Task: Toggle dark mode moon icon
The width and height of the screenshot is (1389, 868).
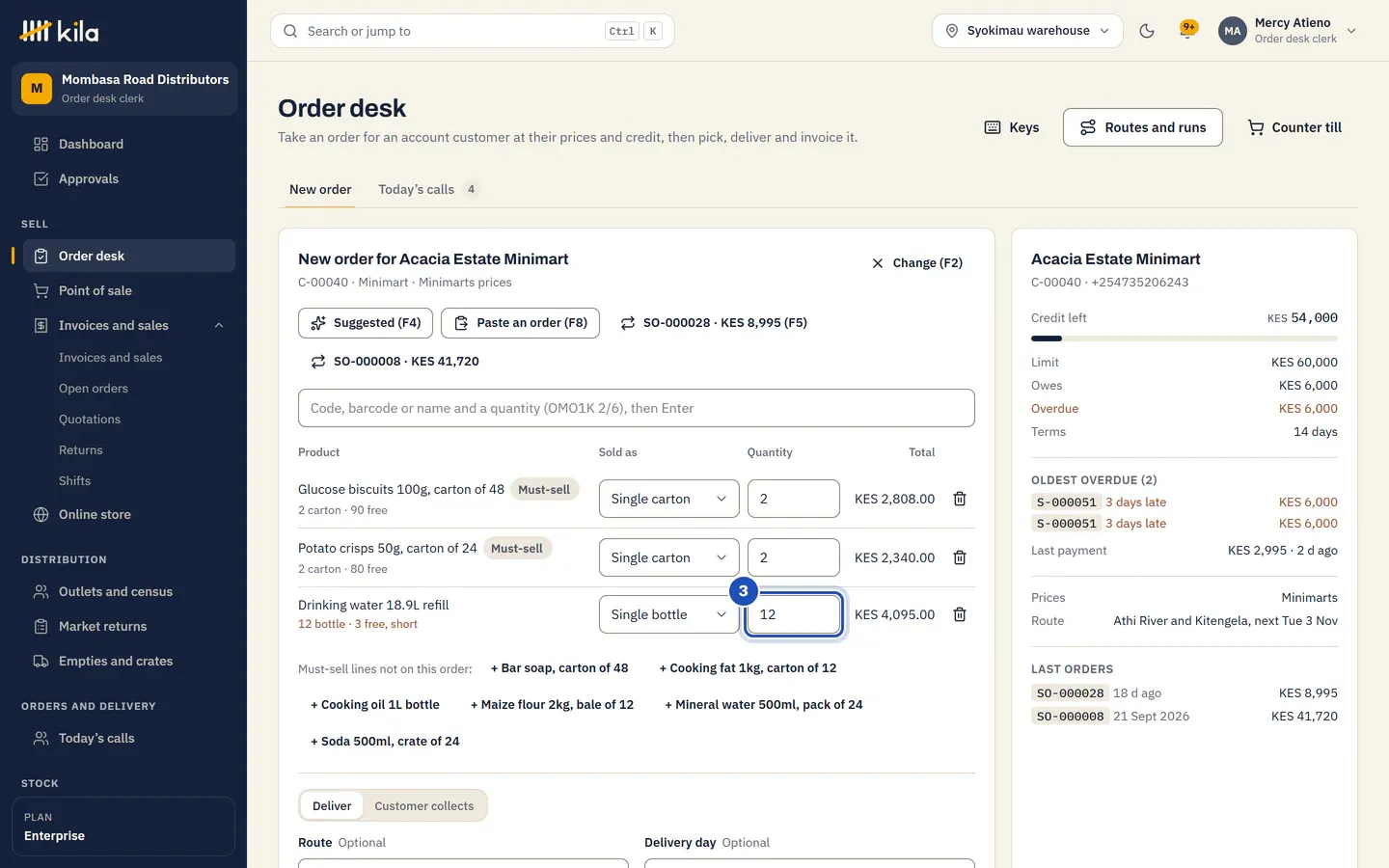Action: click(x=1147, y=31)
